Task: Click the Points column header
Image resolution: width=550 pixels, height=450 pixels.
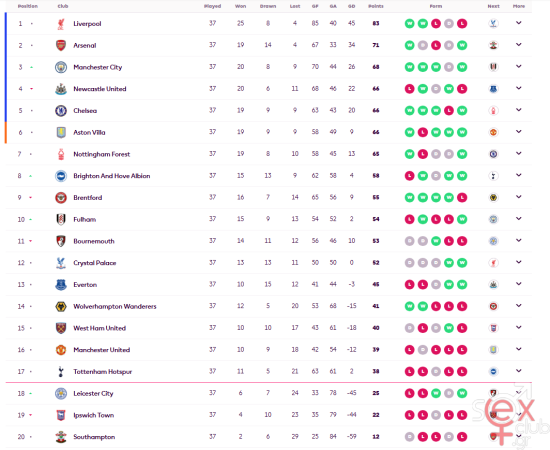Action: click(376, 6)
